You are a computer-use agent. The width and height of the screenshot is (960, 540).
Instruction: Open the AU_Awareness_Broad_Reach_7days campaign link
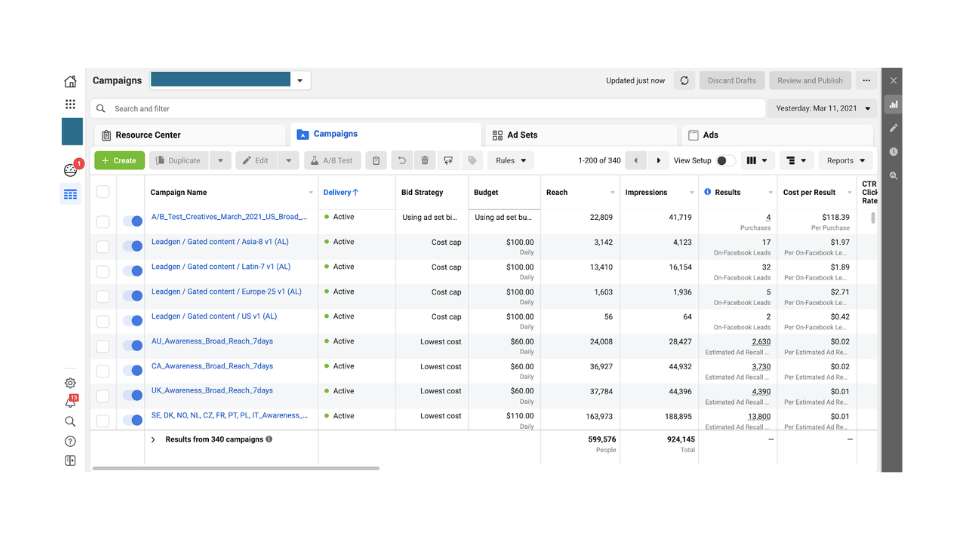[212, 341]
